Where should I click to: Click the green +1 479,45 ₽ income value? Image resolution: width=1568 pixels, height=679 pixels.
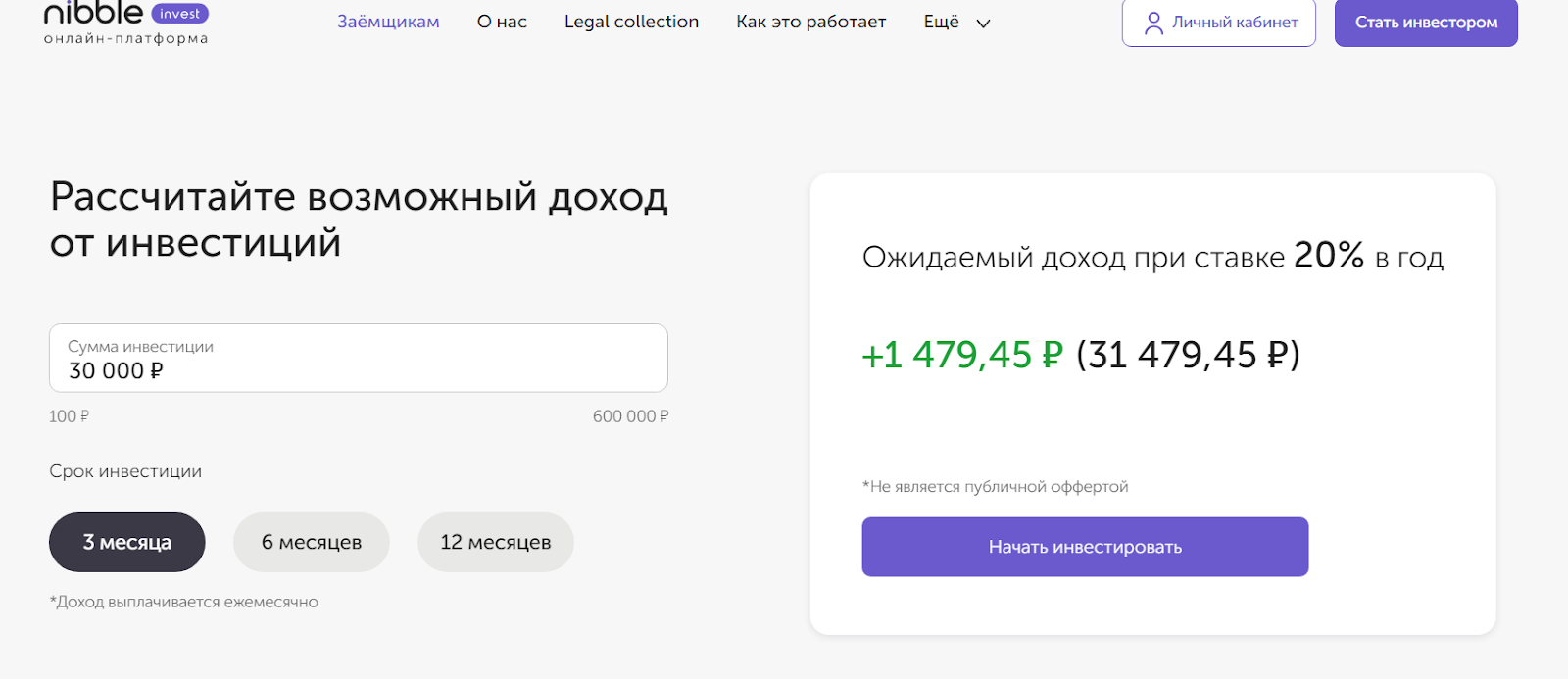pos(962,355)
